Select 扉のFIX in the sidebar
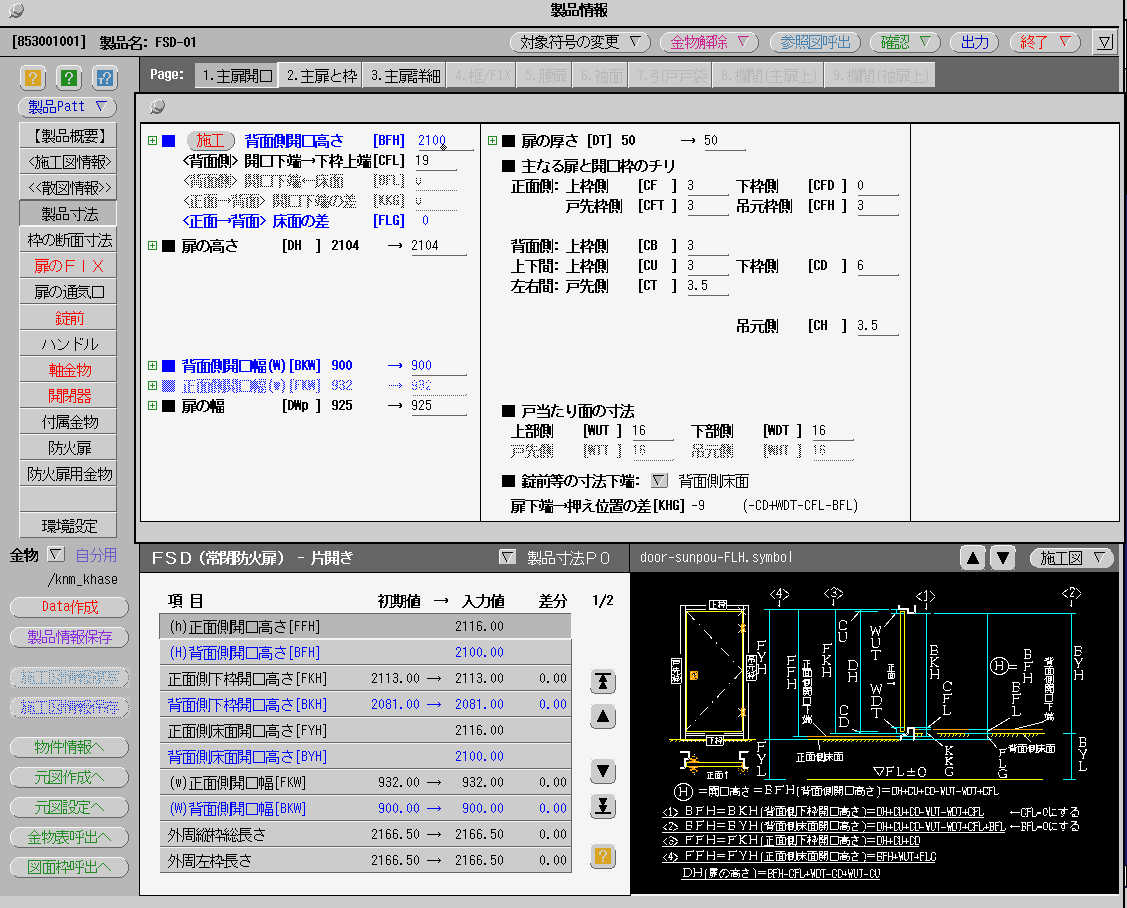This screenshot has height=908, width=1127. coord(69,265)
